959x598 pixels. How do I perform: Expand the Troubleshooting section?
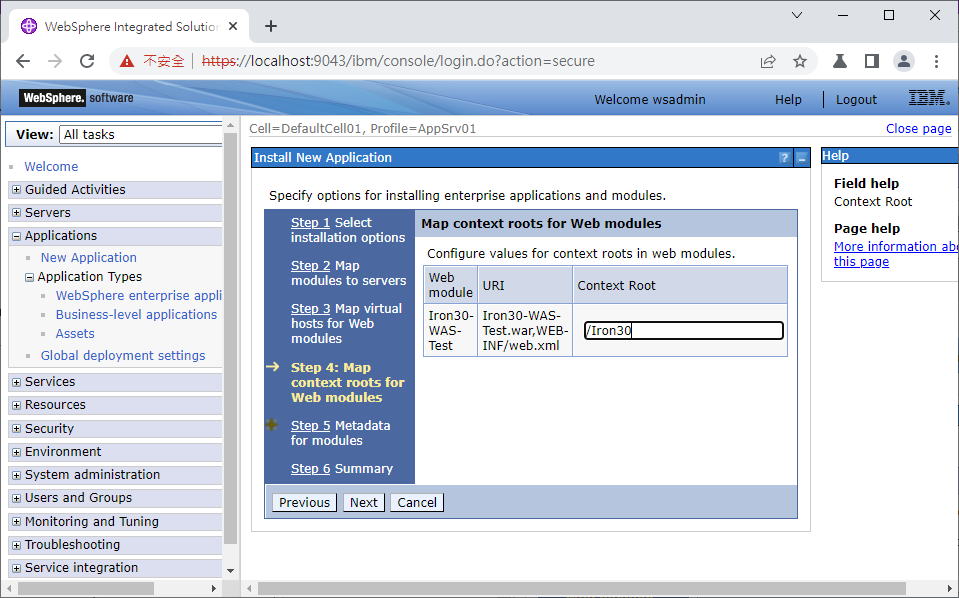(x=17, y=545)
